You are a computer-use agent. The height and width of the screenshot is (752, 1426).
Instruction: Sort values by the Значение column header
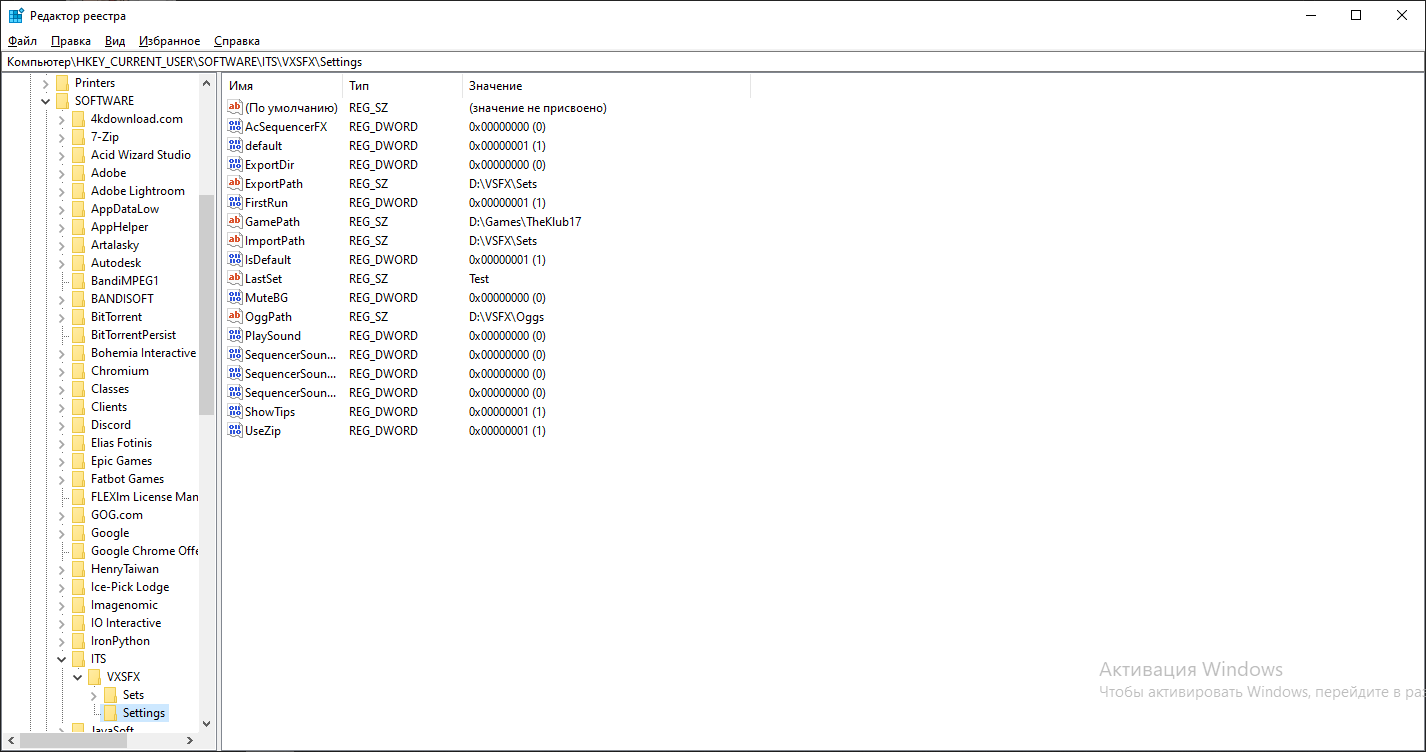(606, 86)
